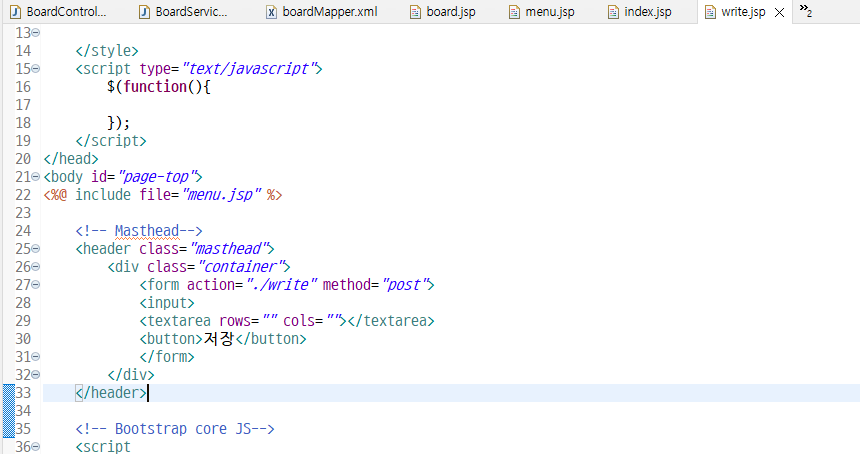Click the Bootstrap core JS comment
The width and height of the screenshot is (860, 454).
175,429
